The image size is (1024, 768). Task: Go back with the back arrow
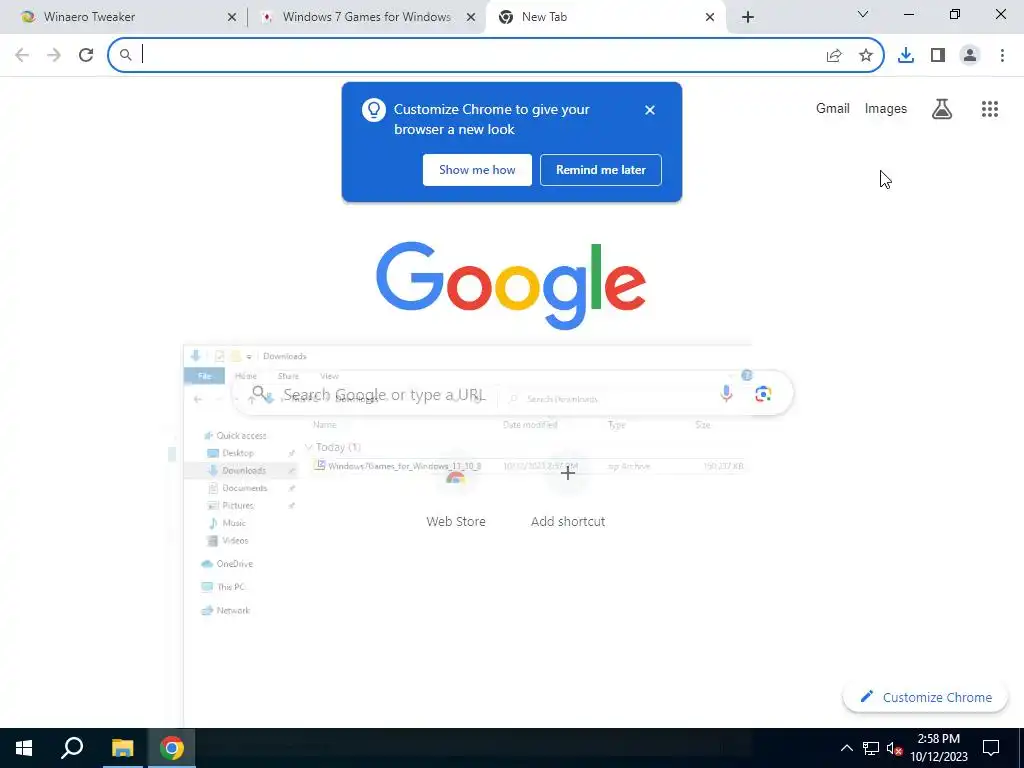tap(22, 55)
